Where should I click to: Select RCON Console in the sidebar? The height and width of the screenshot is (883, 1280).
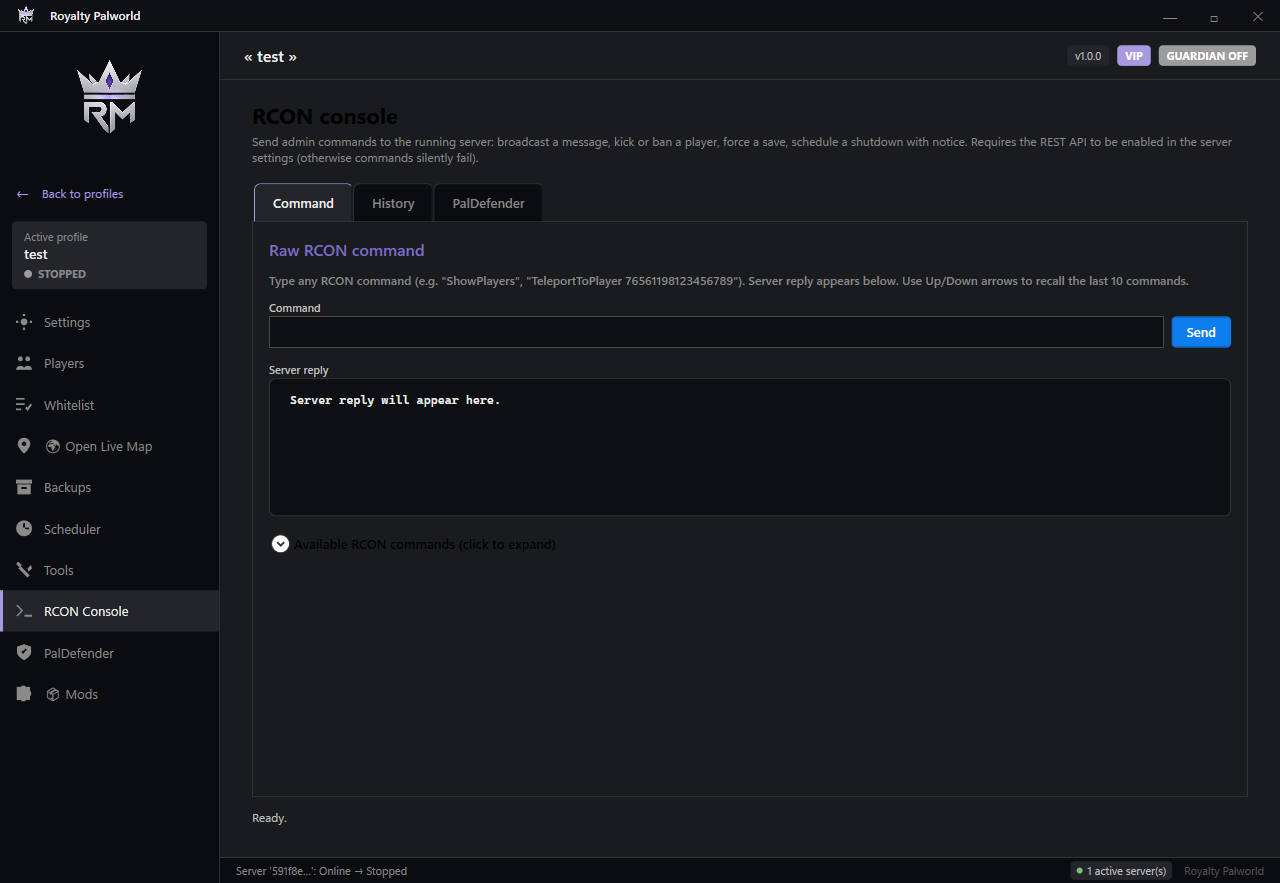pyautogui.click(x=110, y=611)
